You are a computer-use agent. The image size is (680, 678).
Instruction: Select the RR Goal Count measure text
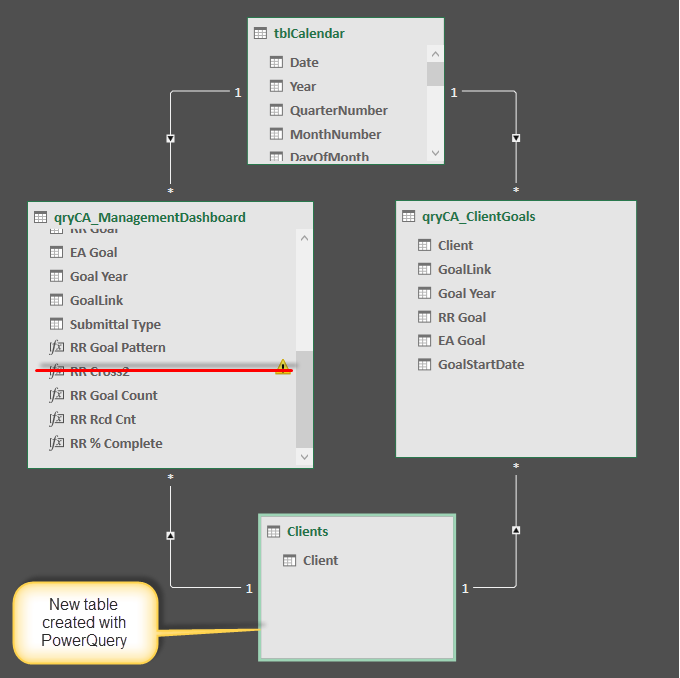coord(114,395)
